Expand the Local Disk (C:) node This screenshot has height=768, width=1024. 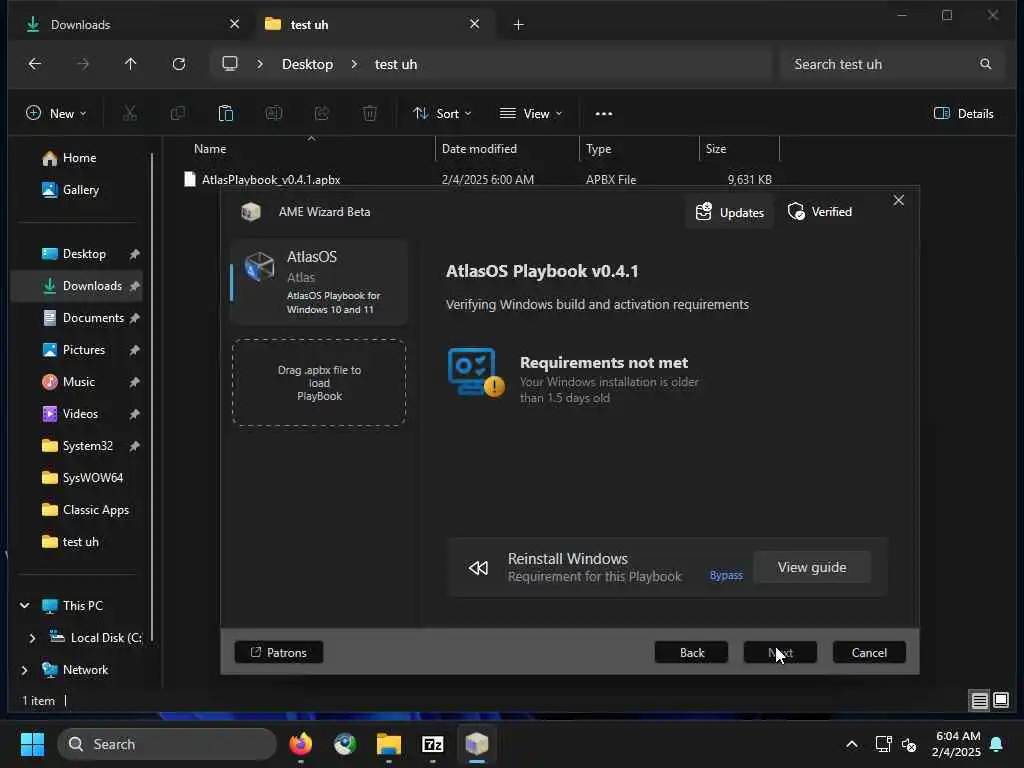[x=32, y=638]
